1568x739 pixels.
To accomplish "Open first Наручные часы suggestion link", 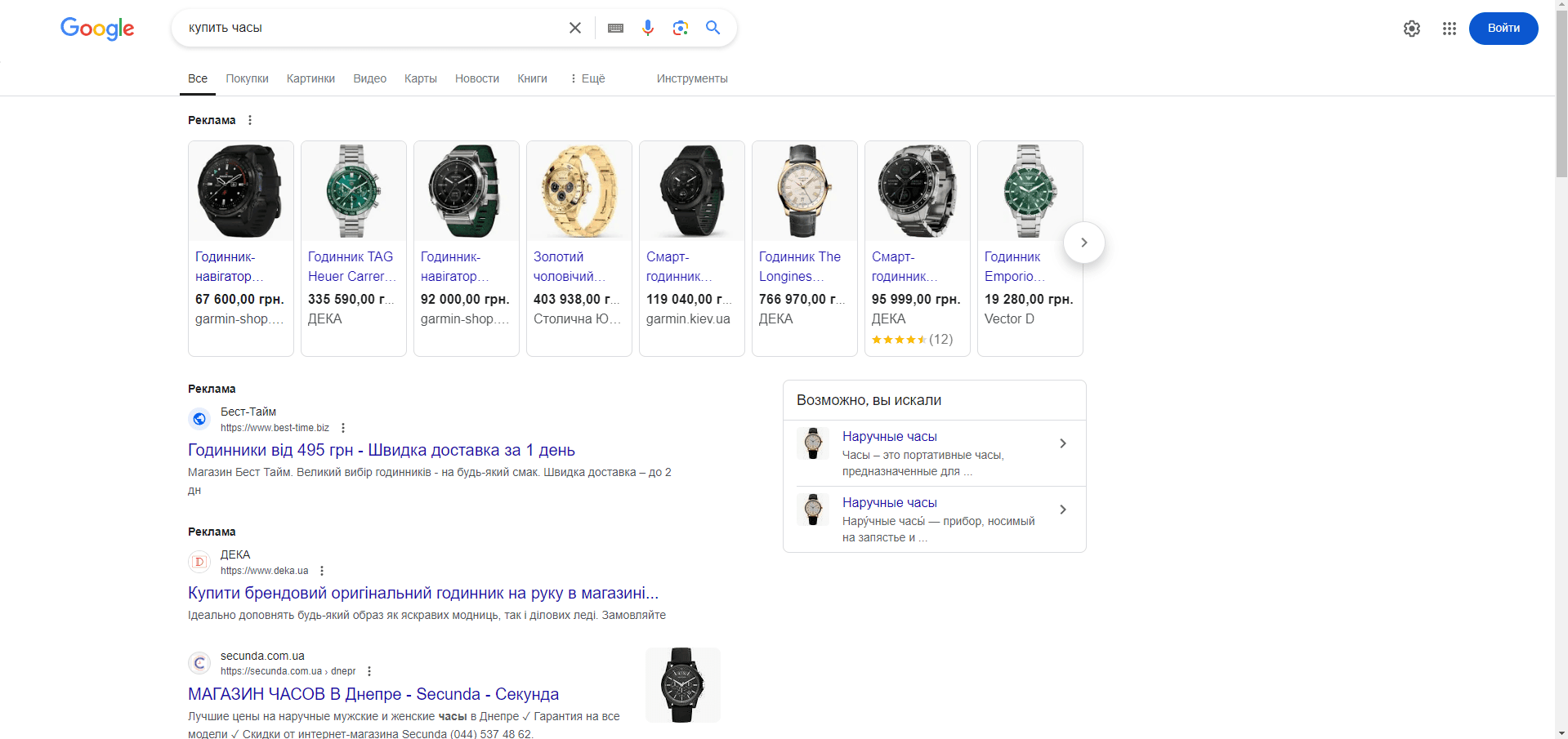I will click(890, 437).
